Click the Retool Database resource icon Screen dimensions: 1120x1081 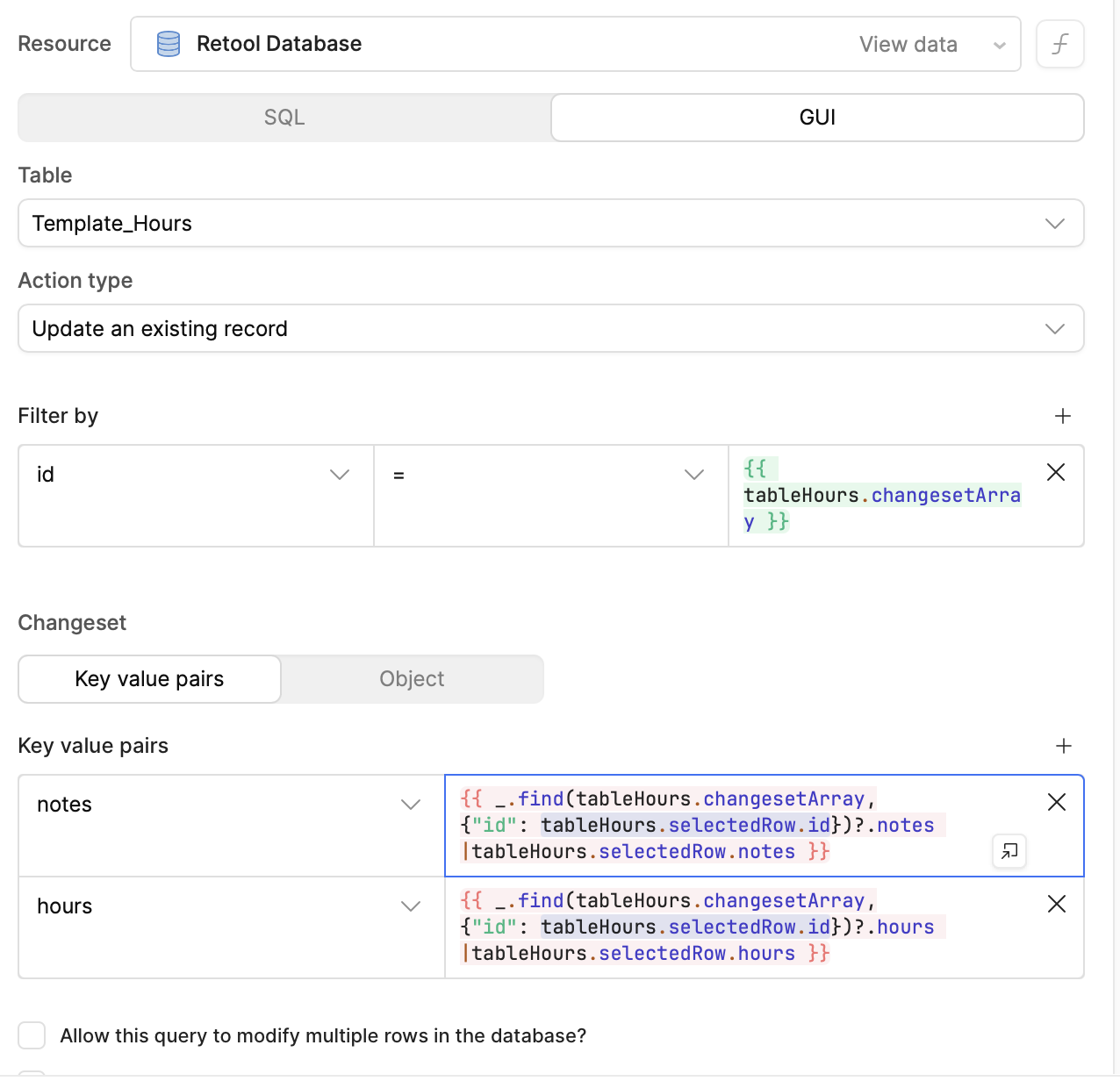(168, 44)
